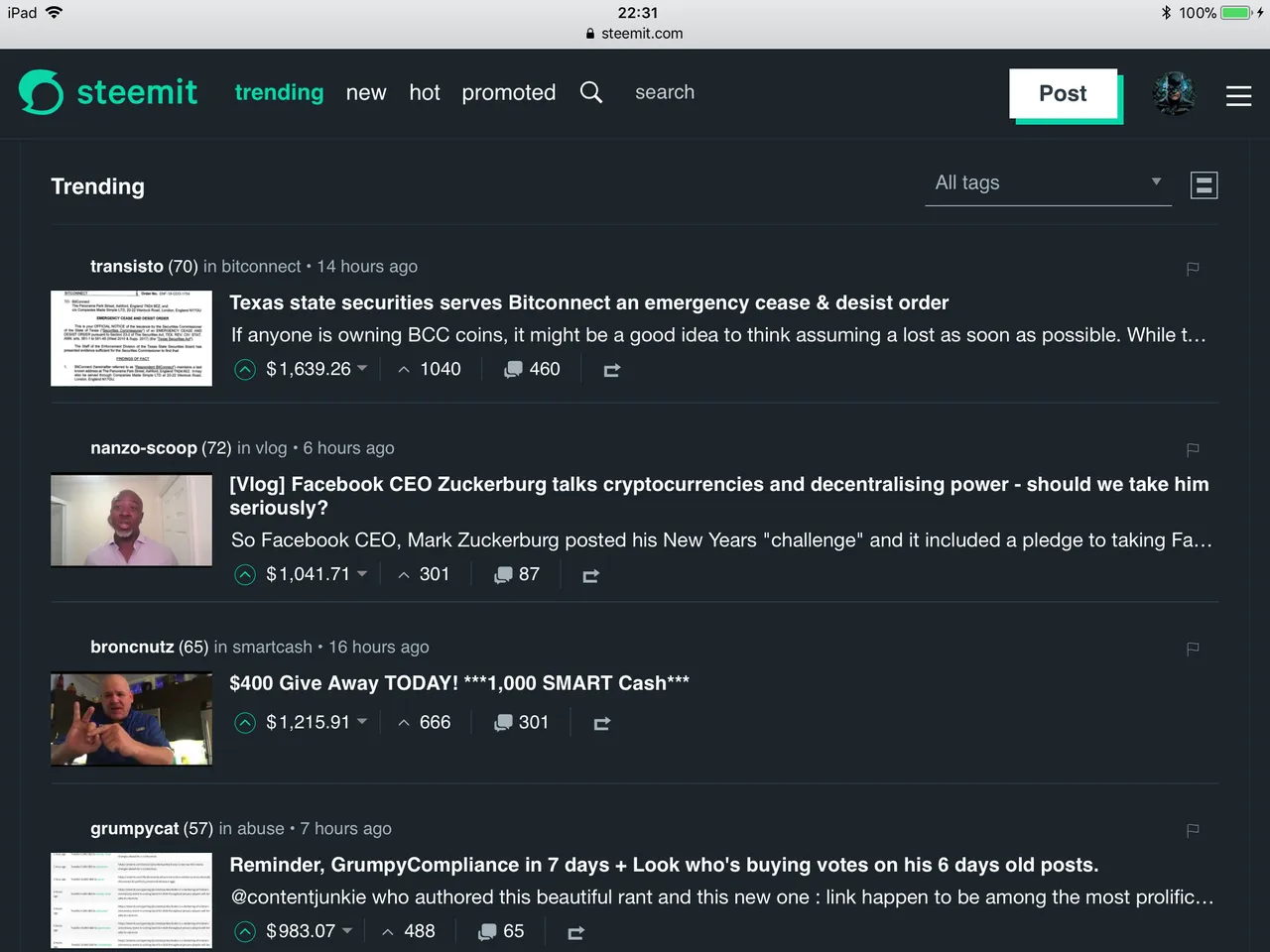This screenshot has width=1270, height=952.
Task: Expand the $983.07 payout details
Action: tap(310, 931)
